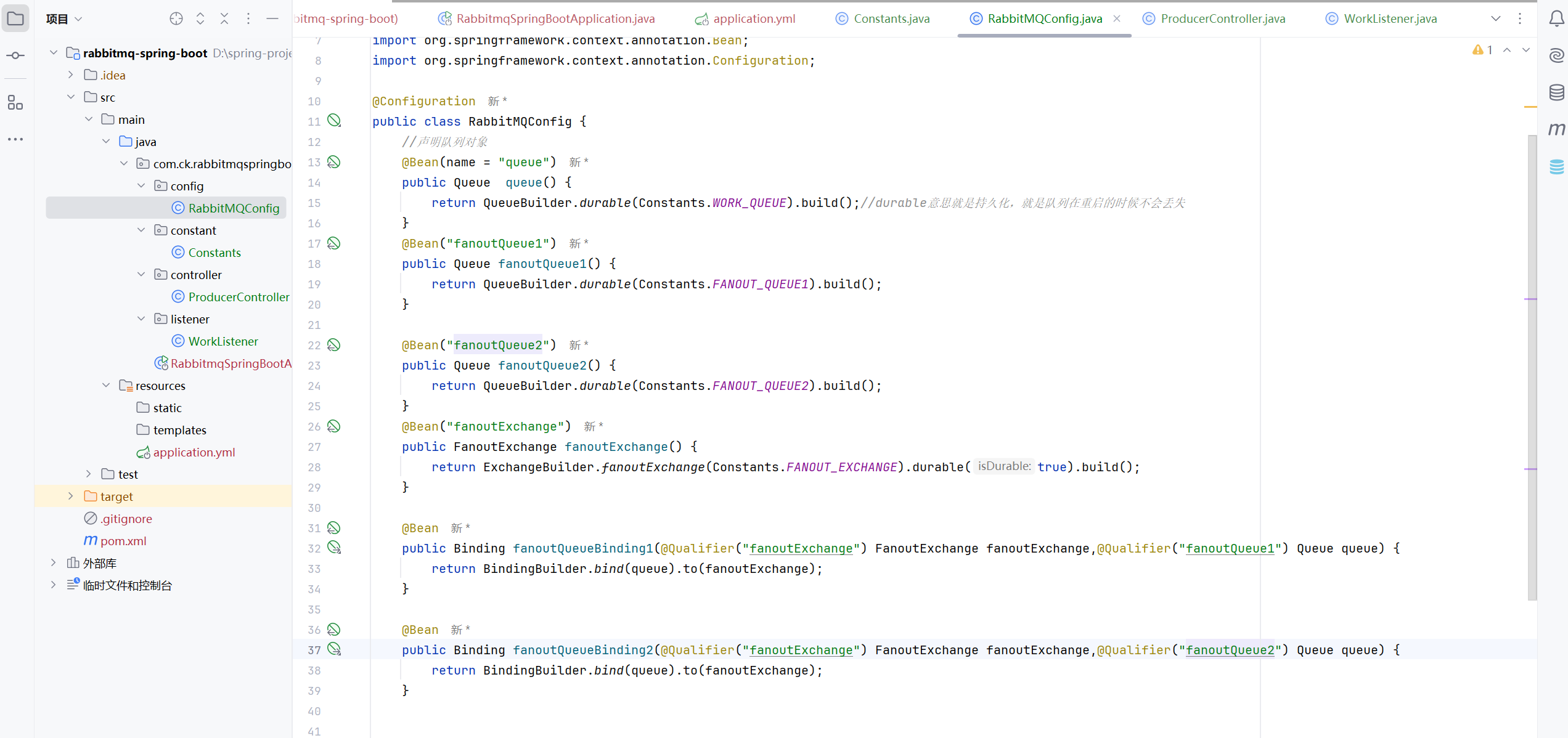The height and width of the screenshot is (738, 1568).
Task: Expand the target folder
Action: pos(71,496)
